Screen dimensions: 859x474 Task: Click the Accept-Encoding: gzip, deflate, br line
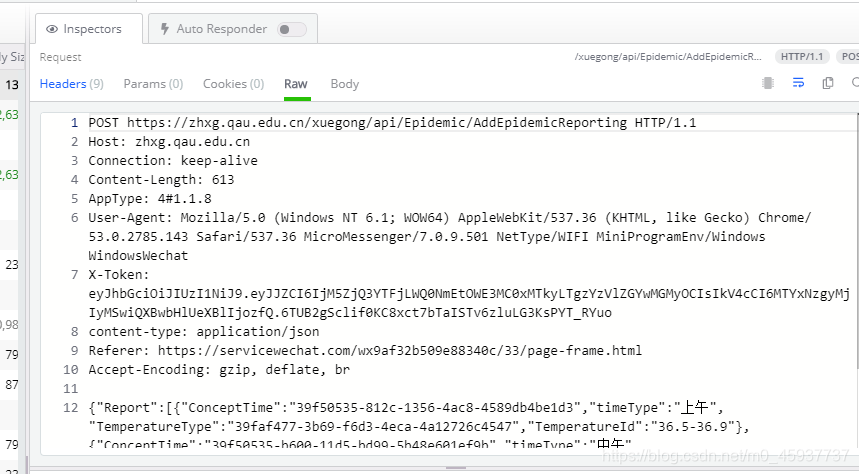click(219, 369)
